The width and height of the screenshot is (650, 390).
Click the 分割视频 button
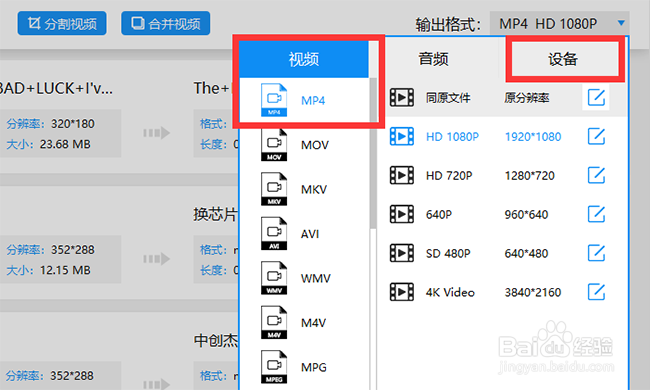[x=62, y=23]
